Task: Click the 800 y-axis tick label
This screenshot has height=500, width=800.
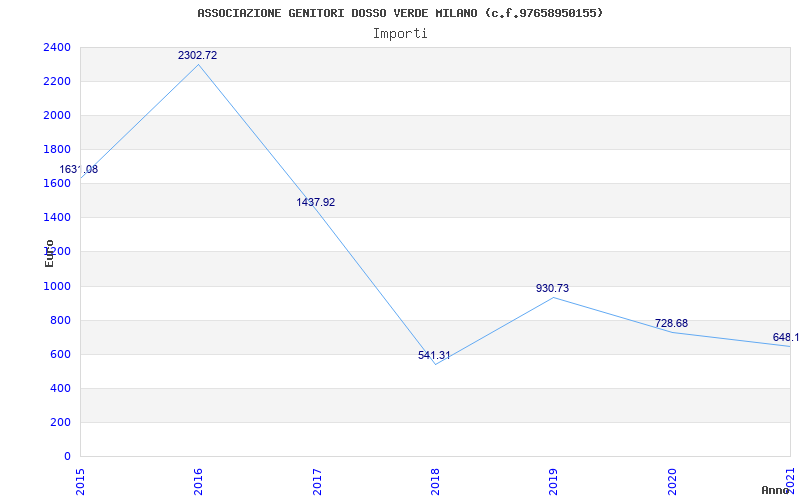Action: 61,320
